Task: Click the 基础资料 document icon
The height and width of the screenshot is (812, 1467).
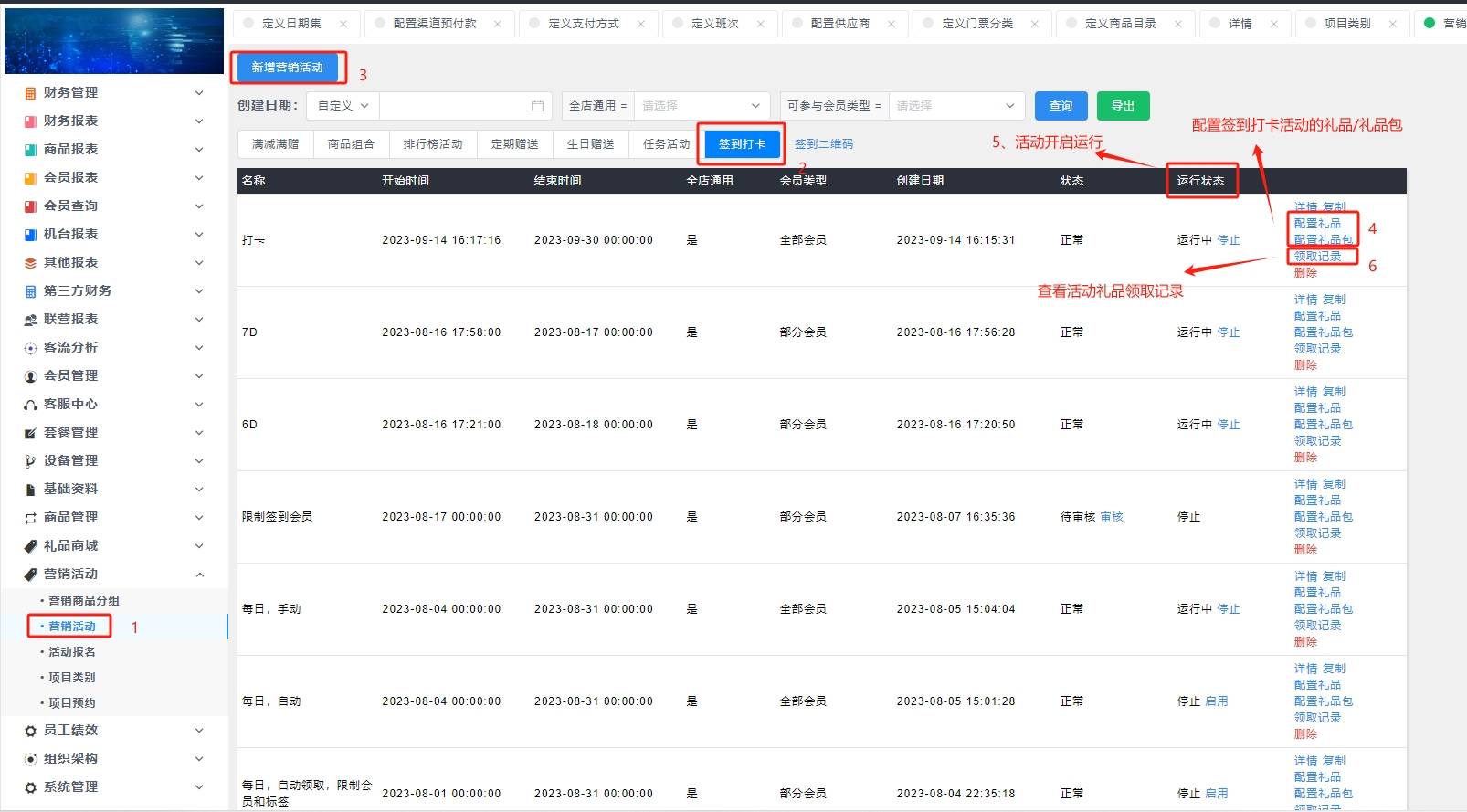Action: (30, 490)
